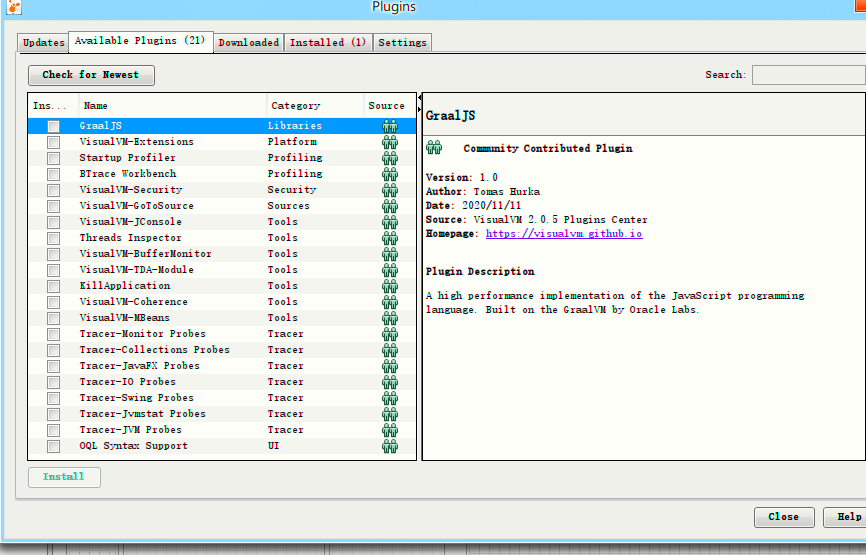Click the Check for Newest button
Viewport: 866px width, 555px height.
click(91, 75)
